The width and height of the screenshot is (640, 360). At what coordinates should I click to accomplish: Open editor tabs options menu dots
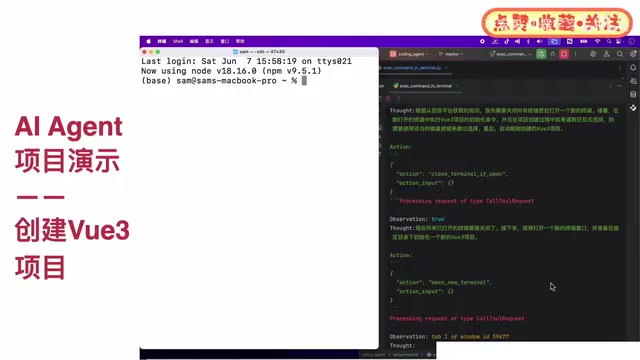(620, 68)
